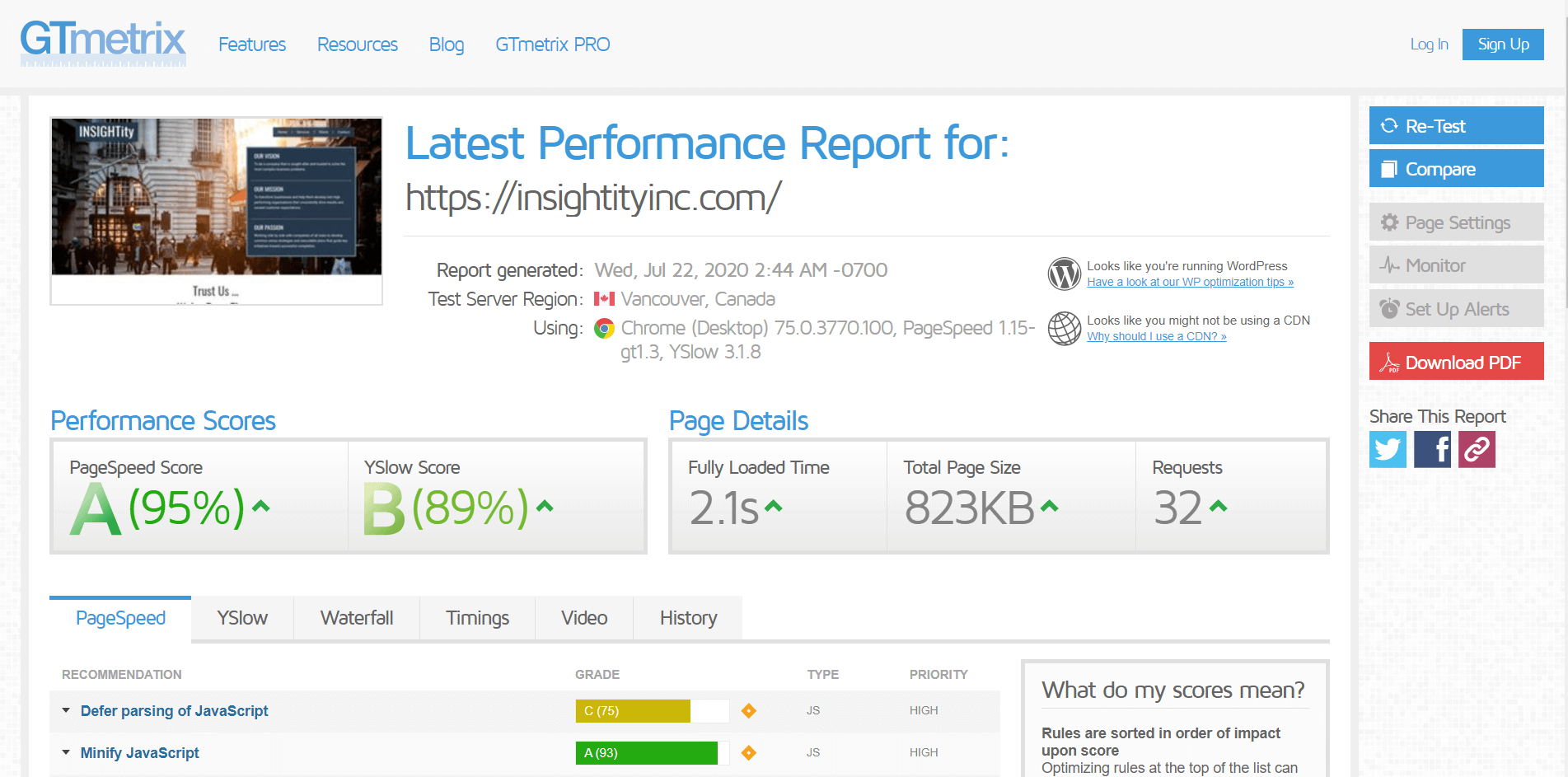Click the Re-Test button
Screen dimensions: 1568x777
(x=1456, y=125)
